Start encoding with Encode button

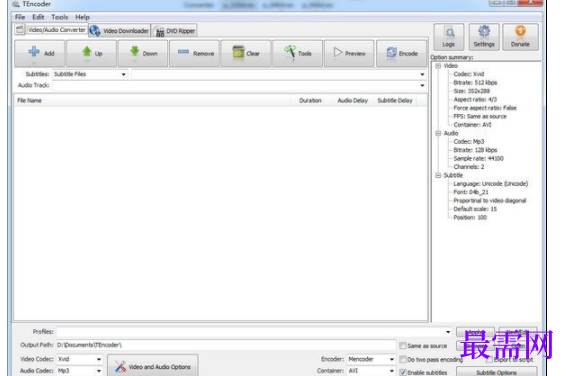pos(402,53)
